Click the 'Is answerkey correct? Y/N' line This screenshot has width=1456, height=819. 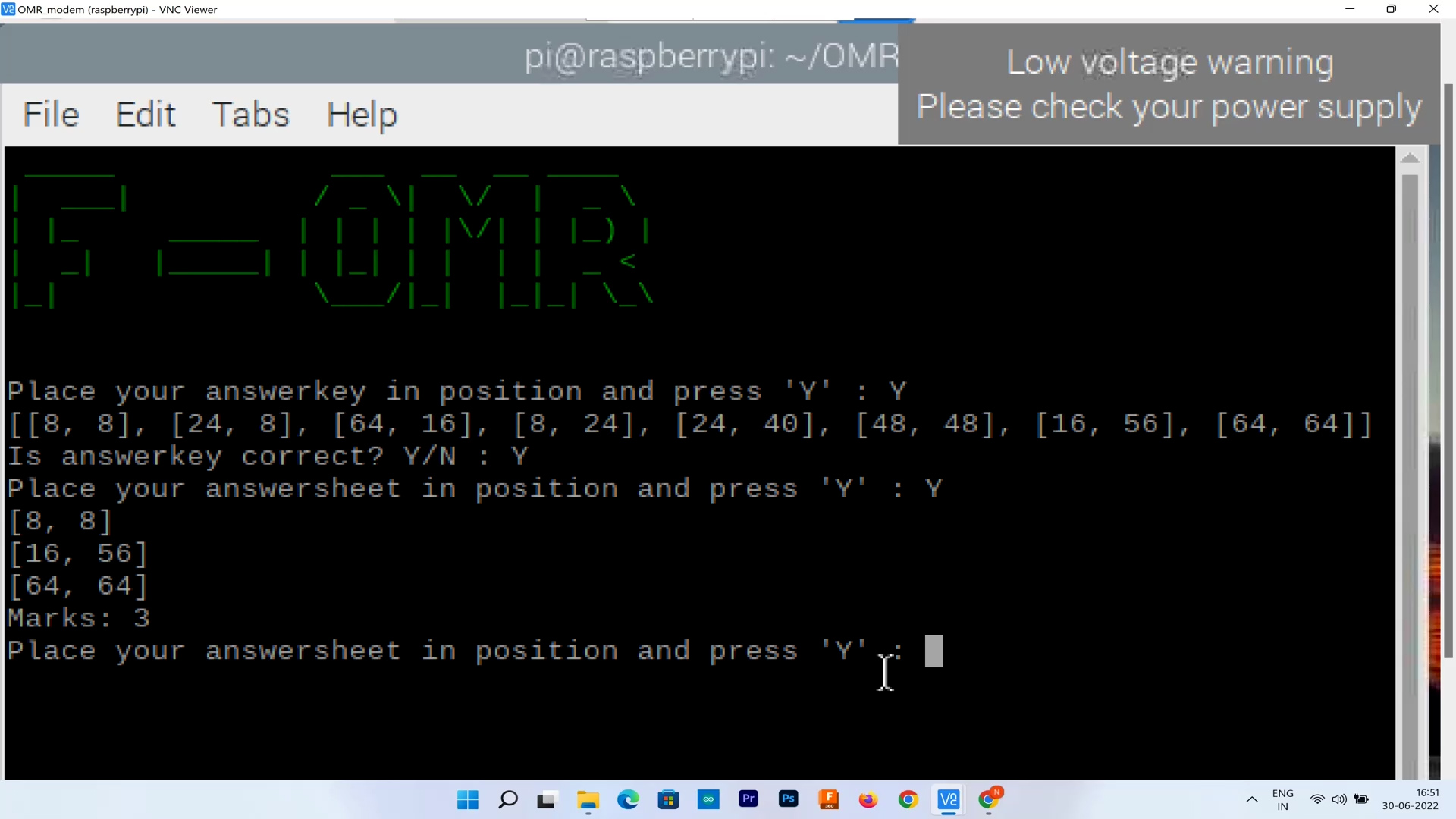pyautogui.click(x=268, y=457)
